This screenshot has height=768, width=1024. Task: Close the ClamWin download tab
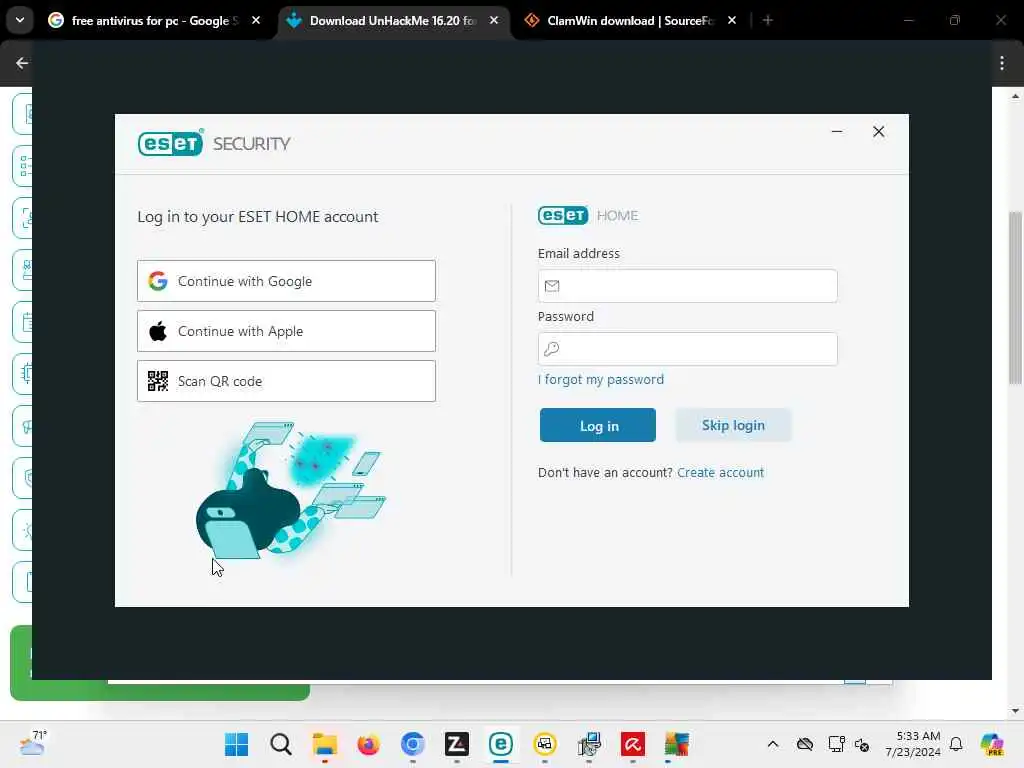(x=731, y=20)
